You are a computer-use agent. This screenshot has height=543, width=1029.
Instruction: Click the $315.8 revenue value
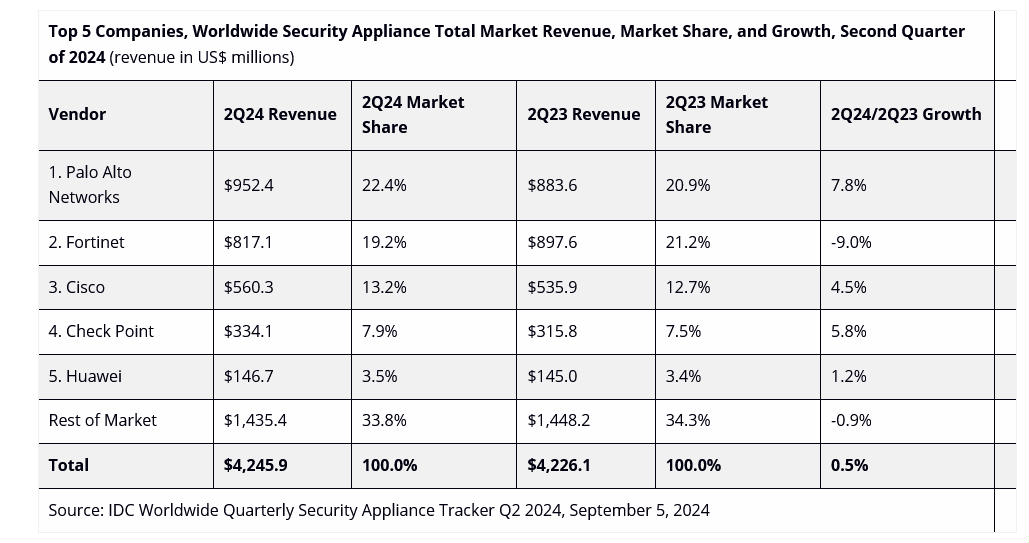click(x=552, y=331)
